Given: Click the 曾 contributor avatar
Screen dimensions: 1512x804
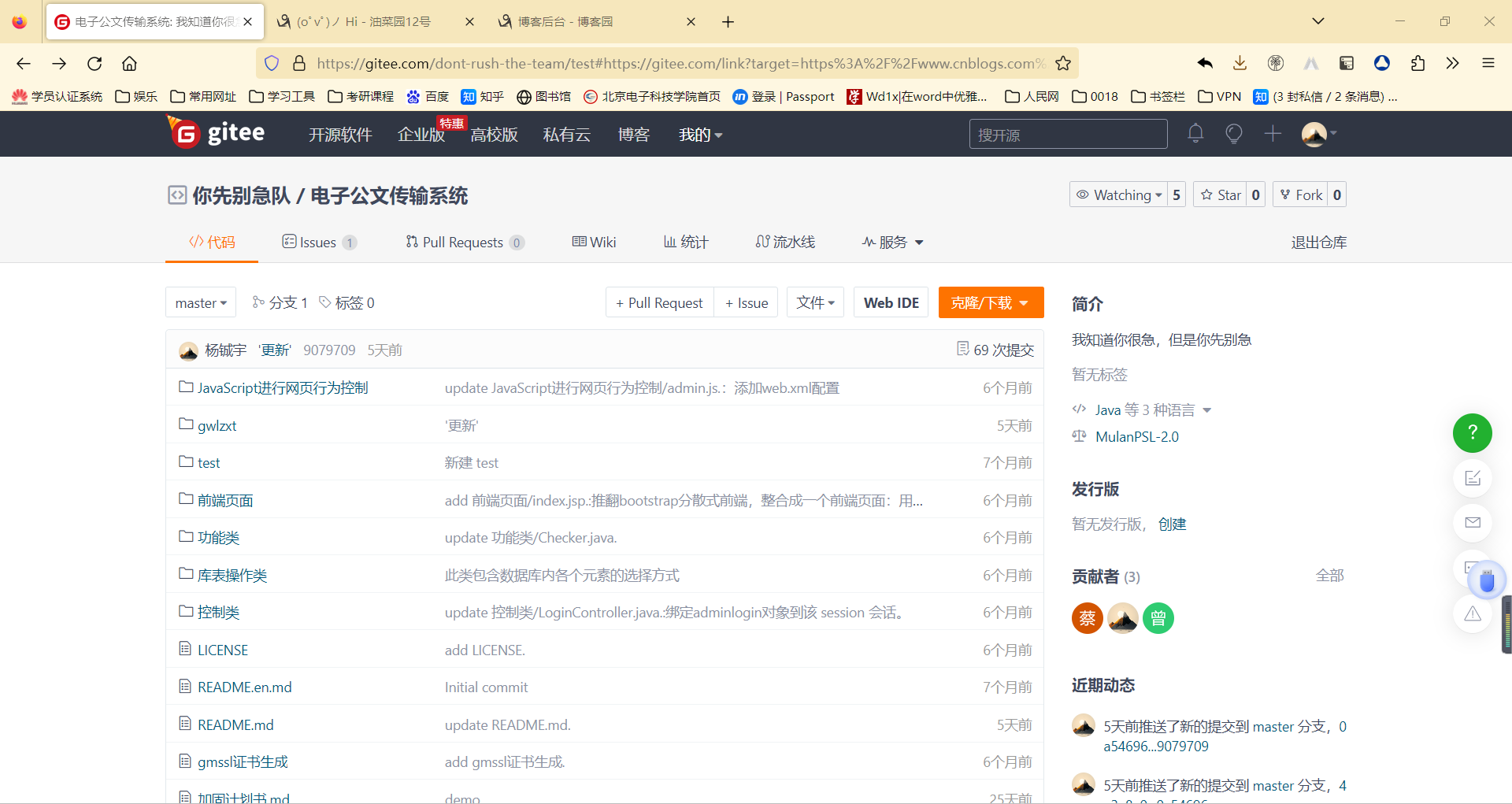Looking at the screenshot, I should click(1158, 618).
